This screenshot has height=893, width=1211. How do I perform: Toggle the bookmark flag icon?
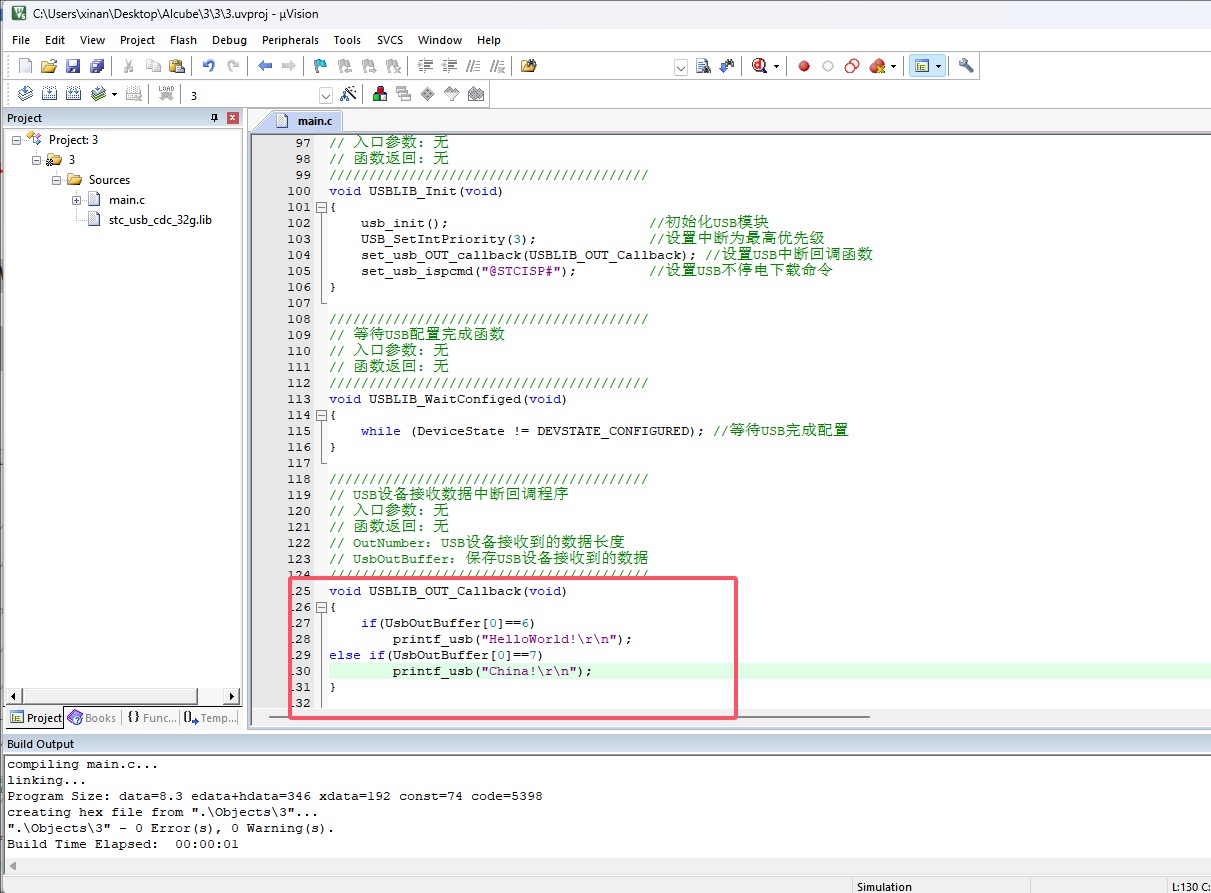[x=320, y=66]
